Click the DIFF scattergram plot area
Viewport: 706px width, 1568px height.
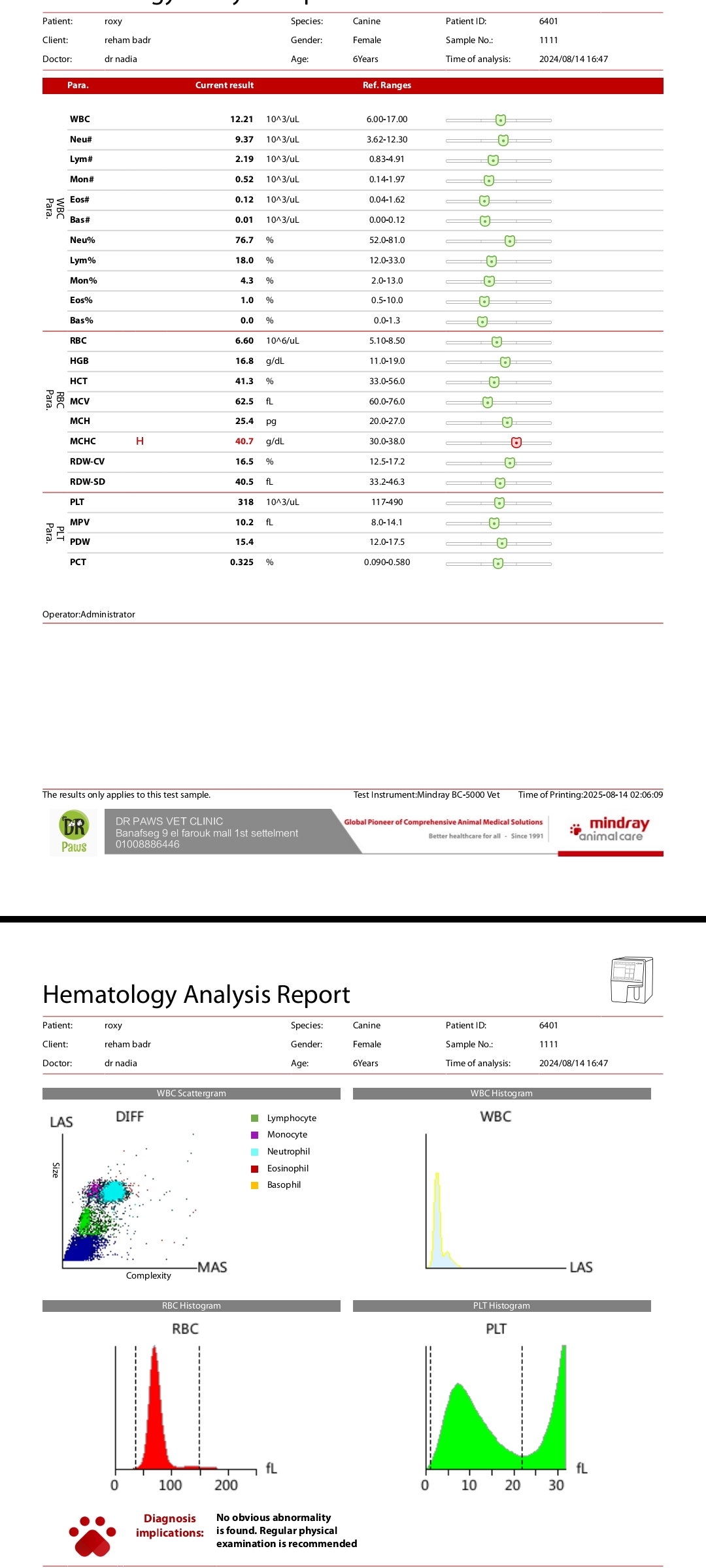pos(124,1202)
